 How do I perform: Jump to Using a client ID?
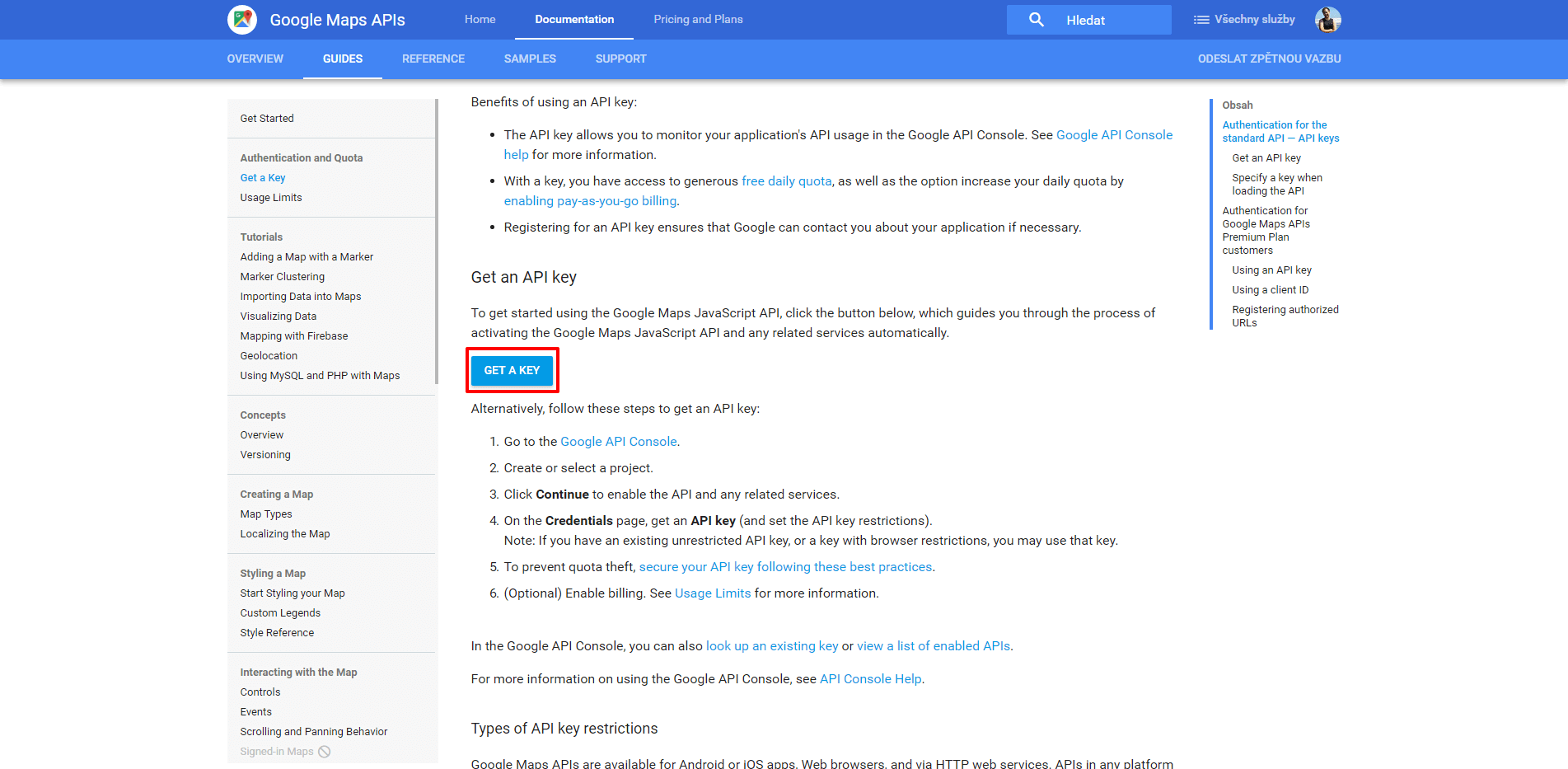tap(1270, 290)
